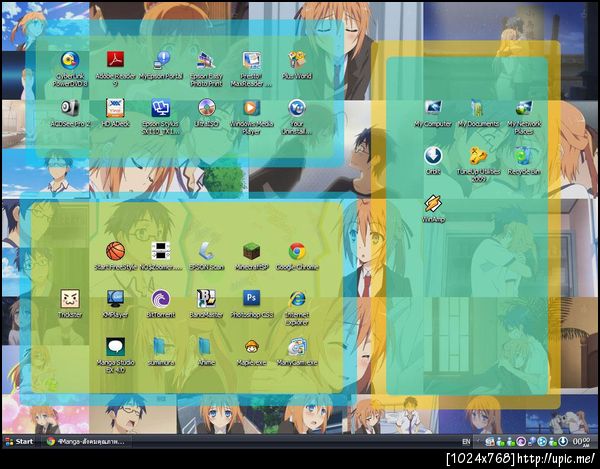Image resolution: width=600 pixels, height=469 pixels.
Task: Click the BitTorrent tray icon
Action: (x=521, y=442)
